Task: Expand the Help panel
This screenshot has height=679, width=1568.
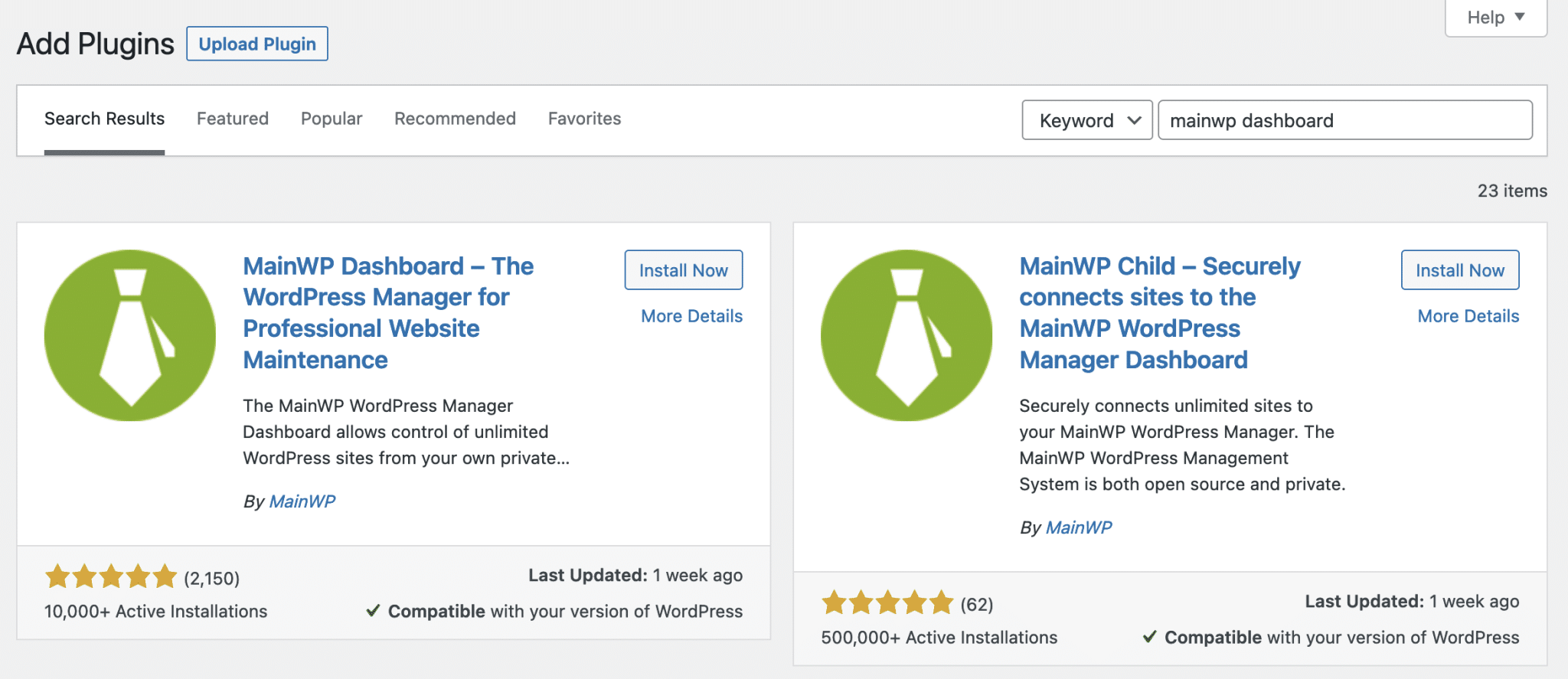Action: (1495, 18)
